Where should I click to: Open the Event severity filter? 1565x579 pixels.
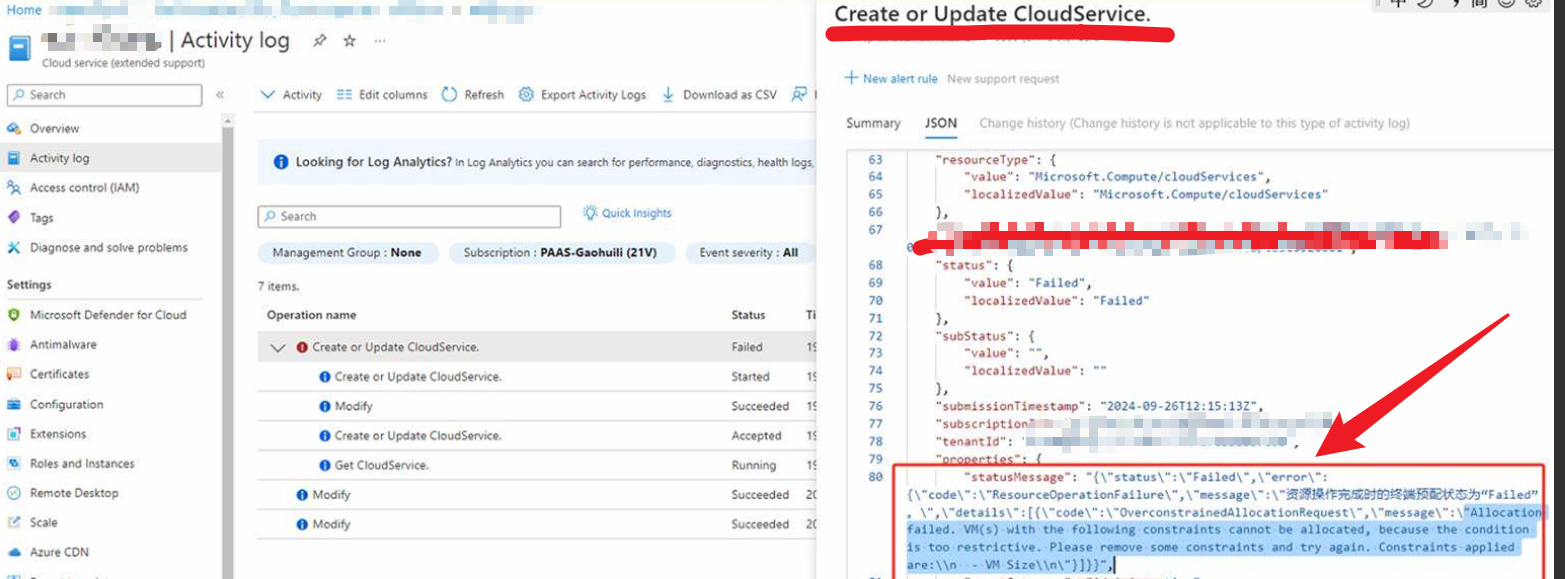coord(748,253)
